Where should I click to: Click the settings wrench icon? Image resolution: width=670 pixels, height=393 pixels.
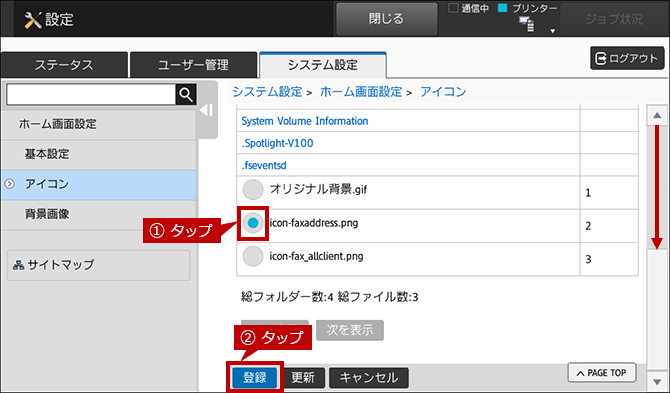pyautogui.click(x=32, y=20)
